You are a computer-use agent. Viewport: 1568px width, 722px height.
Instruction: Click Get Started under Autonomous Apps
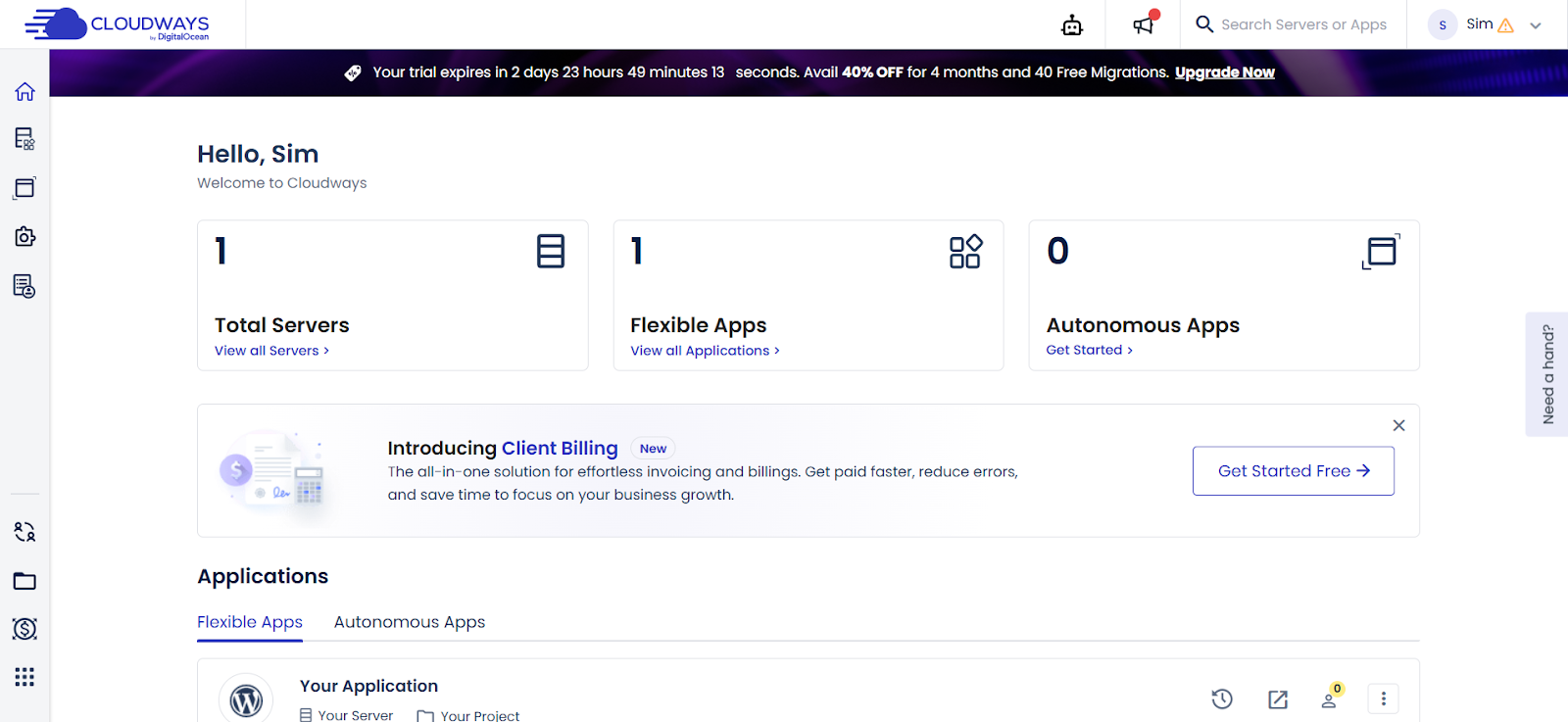click(x=1089, y=350)
